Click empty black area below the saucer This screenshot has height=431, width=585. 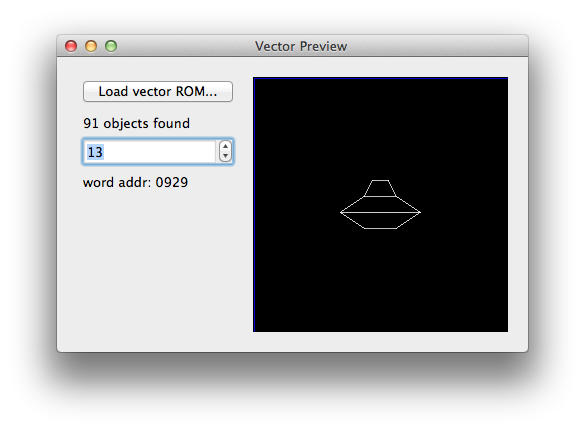(x=380, y=280)
